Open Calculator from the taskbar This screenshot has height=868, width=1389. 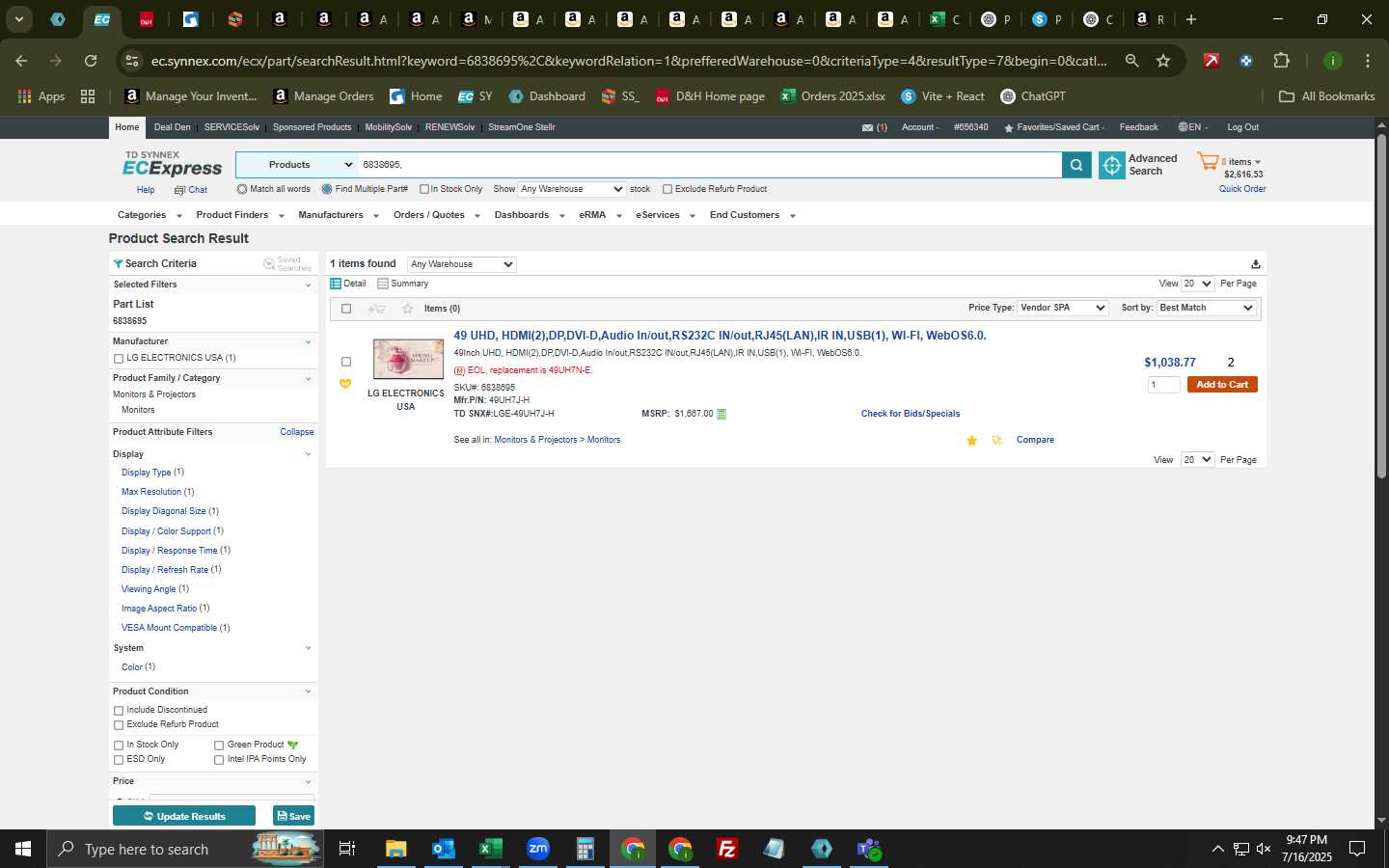[x=585, y=849]
